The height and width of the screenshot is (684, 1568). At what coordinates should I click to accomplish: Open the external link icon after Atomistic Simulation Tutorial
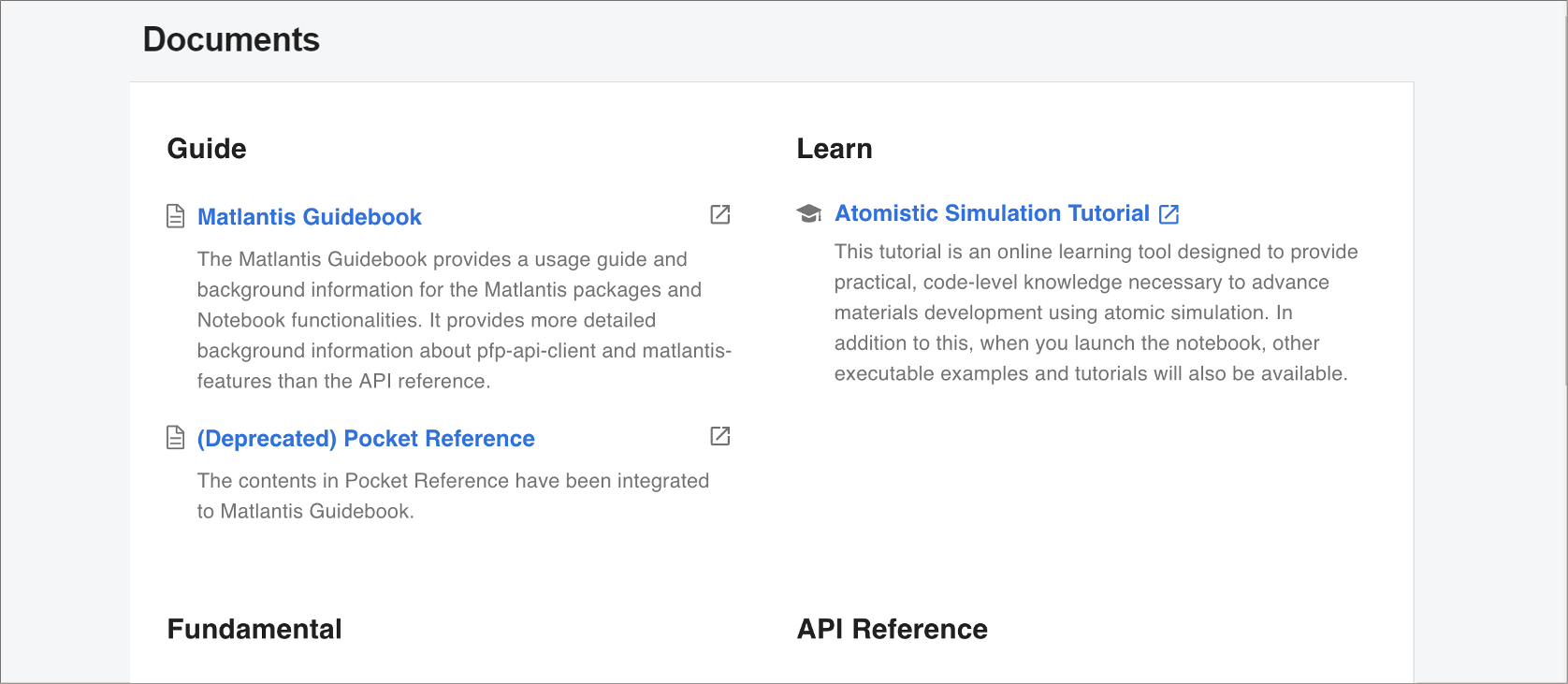[1169, 214]
